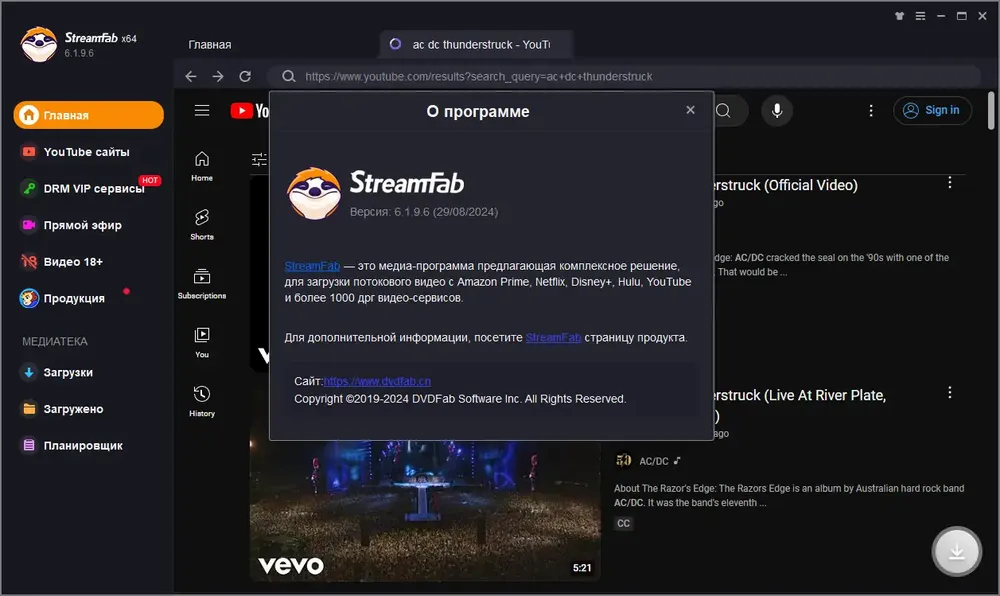
Task: Click the CC badge
Action: (x=623, y=523)
